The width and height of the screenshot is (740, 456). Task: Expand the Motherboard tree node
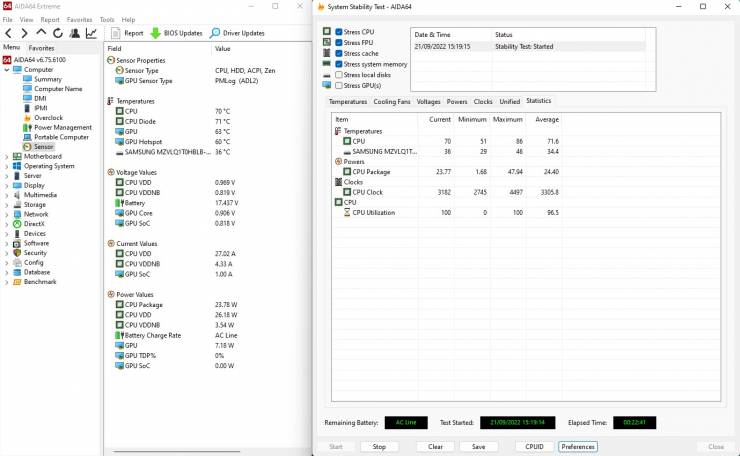[7, 156]
